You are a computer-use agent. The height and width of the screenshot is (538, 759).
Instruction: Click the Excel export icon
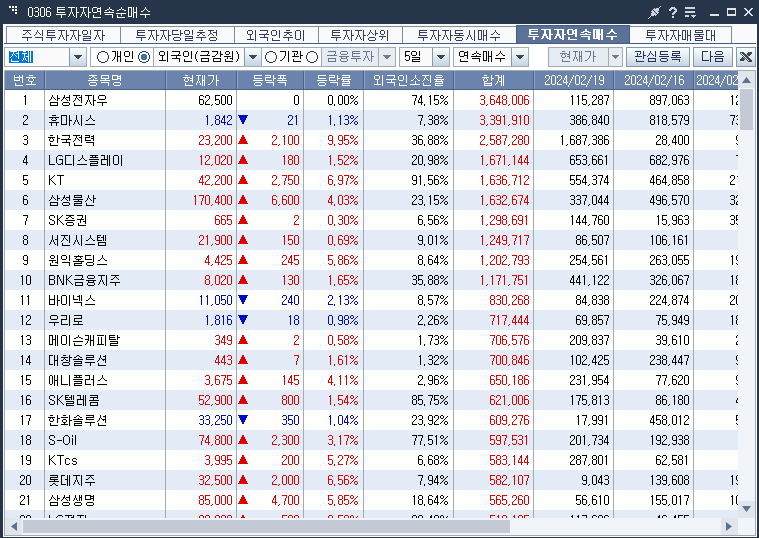(746, 57)
